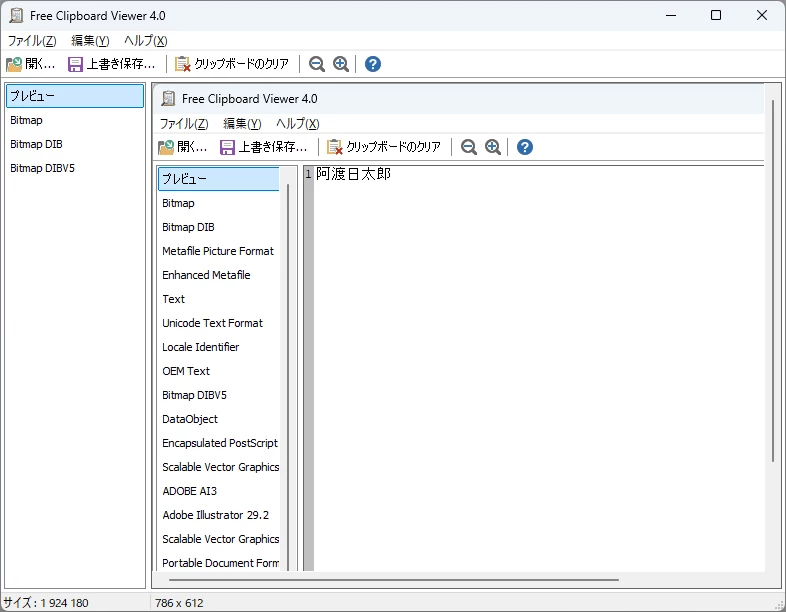Click the Text entry in the previewed list
The width and height of the screenshot is (786, 612).
tap(173, 299)
